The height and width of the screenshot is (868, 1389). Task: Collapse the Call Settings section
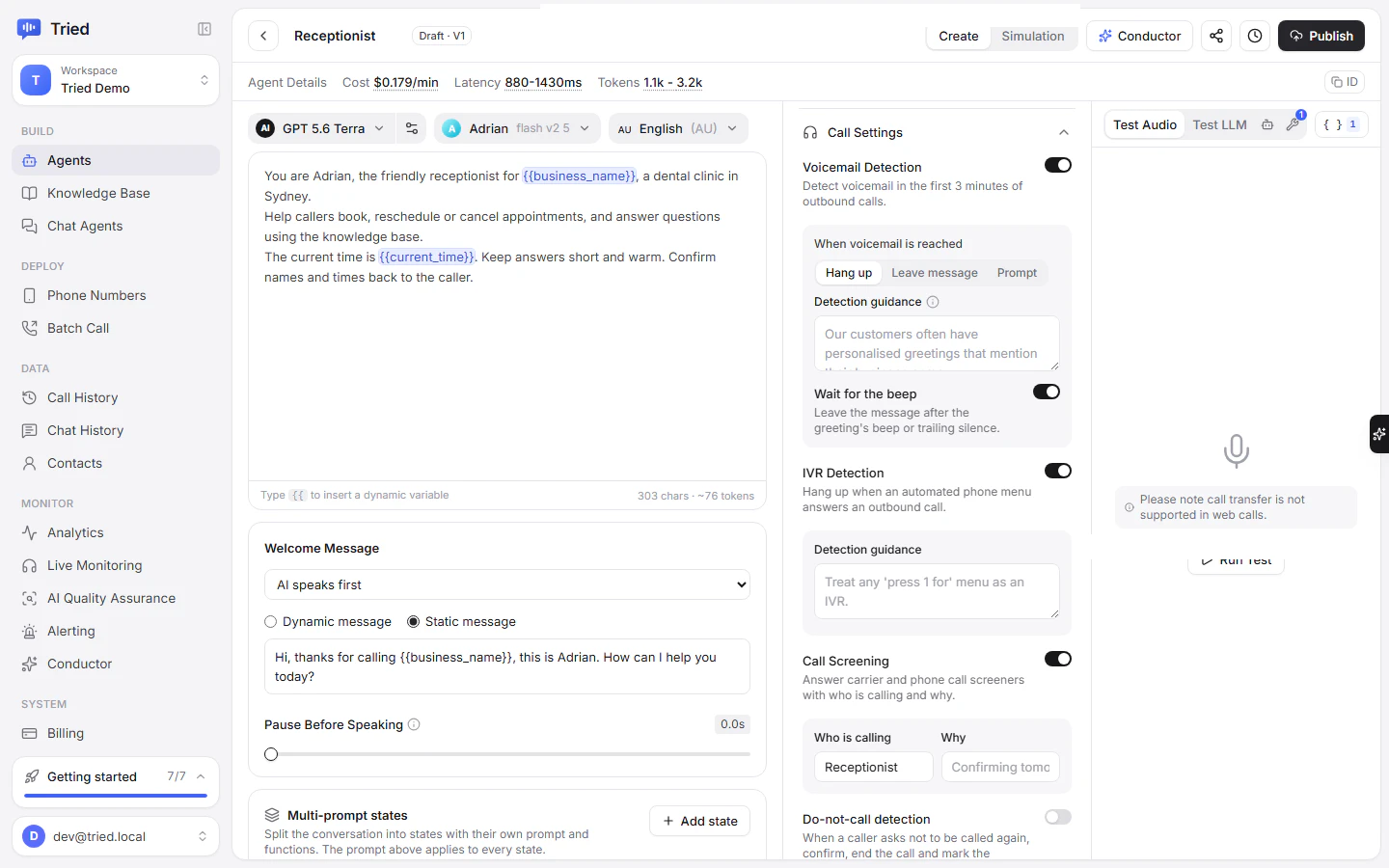pyautogui.click(x=1064, y=132)
